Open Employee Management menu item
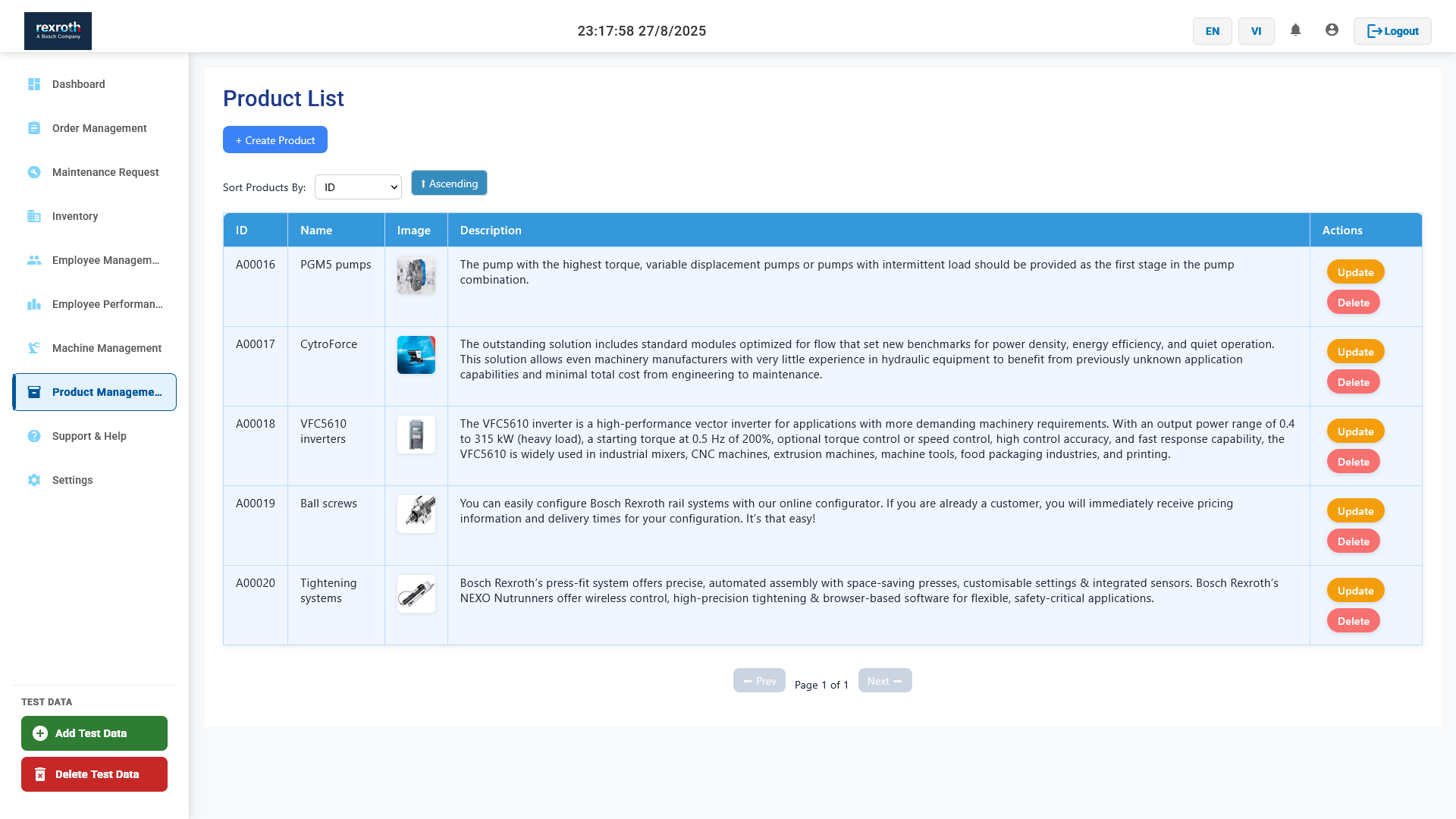 tap(105, 260)
